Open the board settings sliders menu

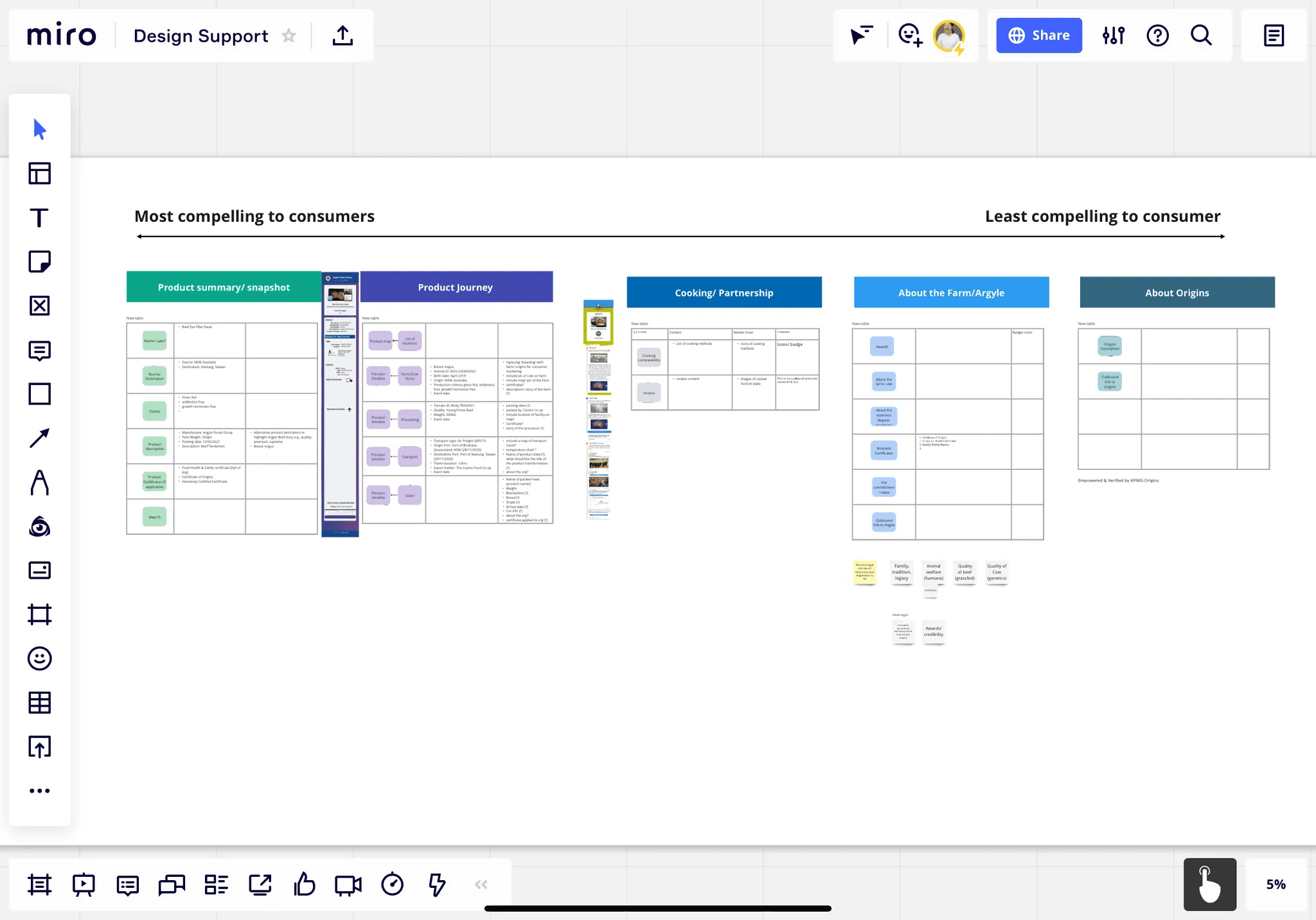click(1114, 35)
